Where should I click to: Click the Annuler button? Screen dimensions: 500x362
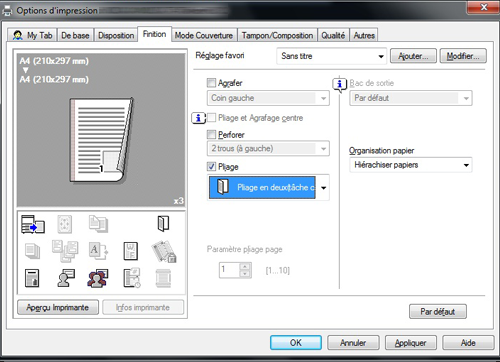pyautogui.click(x=353, y=342)
